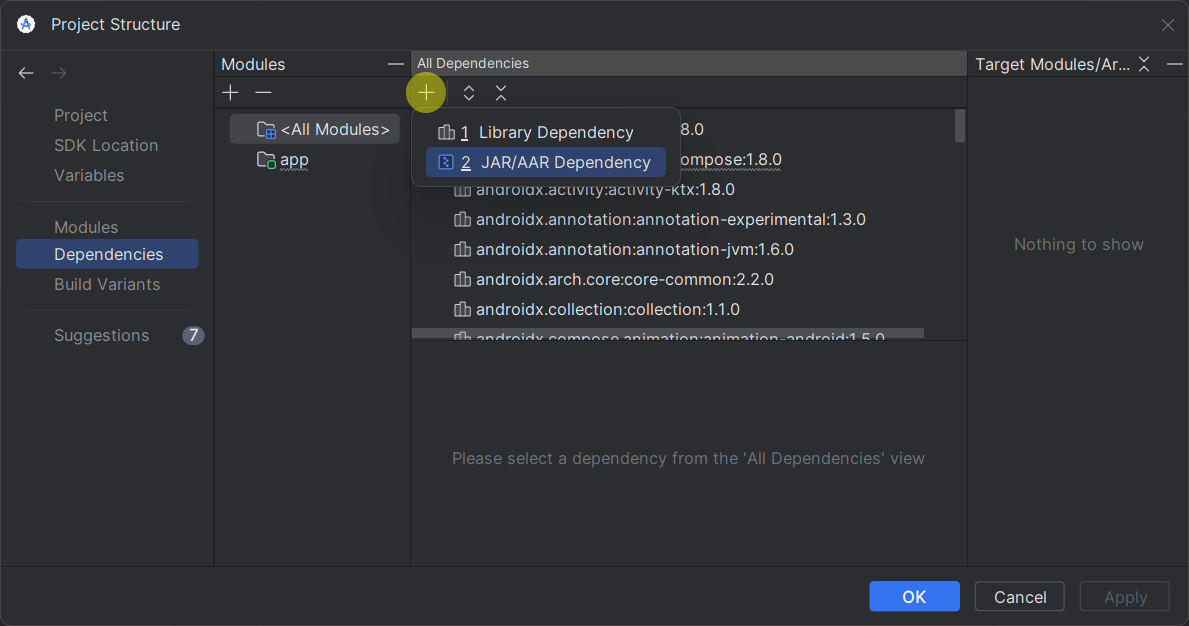Image resolution: width=1189 pixels, height=626 pixels.
Task: Choose JAR/AAR Dependency from the popup menu
Action: click(566, 162)
